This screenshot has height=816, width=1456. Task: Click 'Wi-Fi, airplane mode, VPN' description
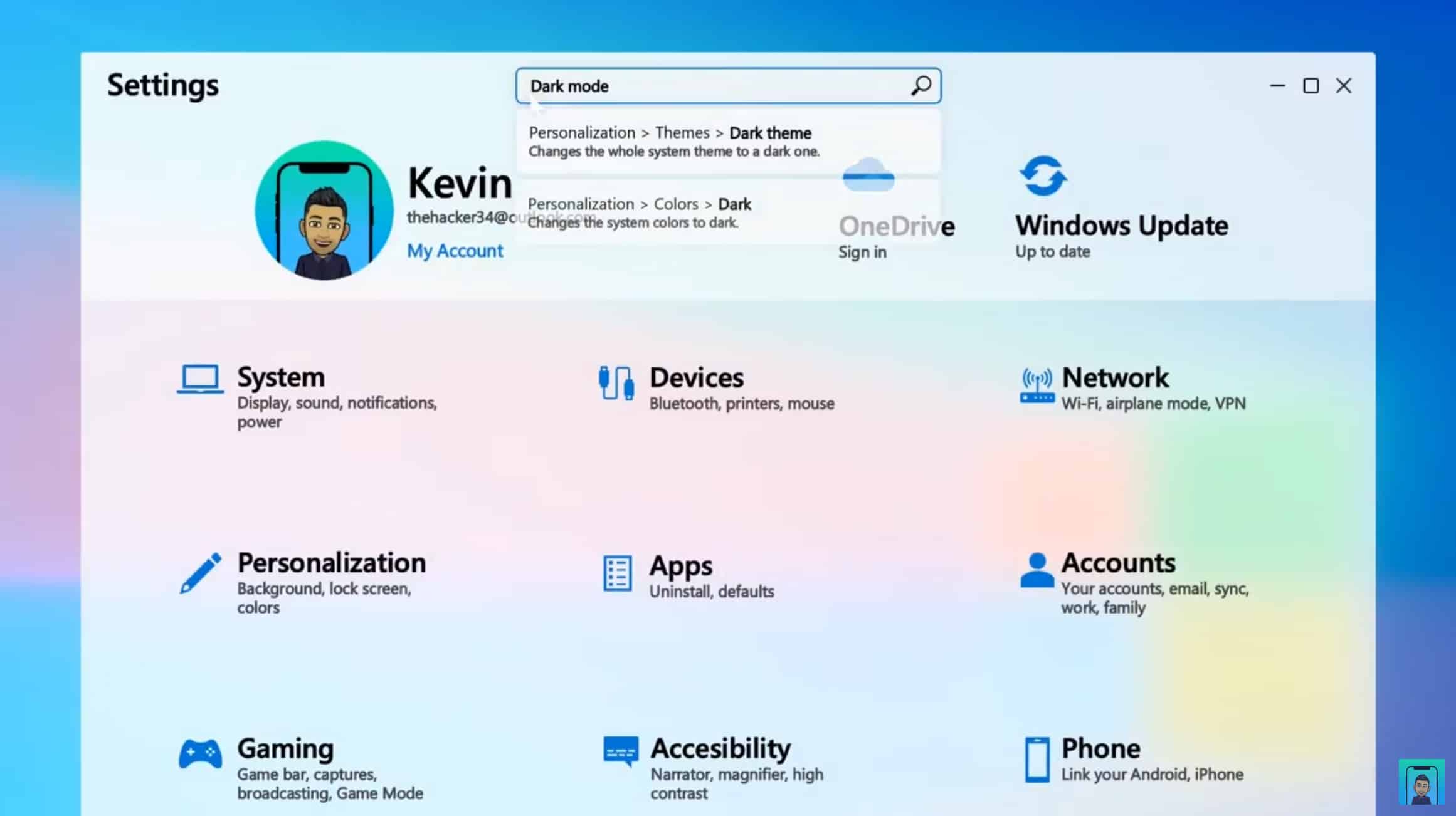(1153, 404)
